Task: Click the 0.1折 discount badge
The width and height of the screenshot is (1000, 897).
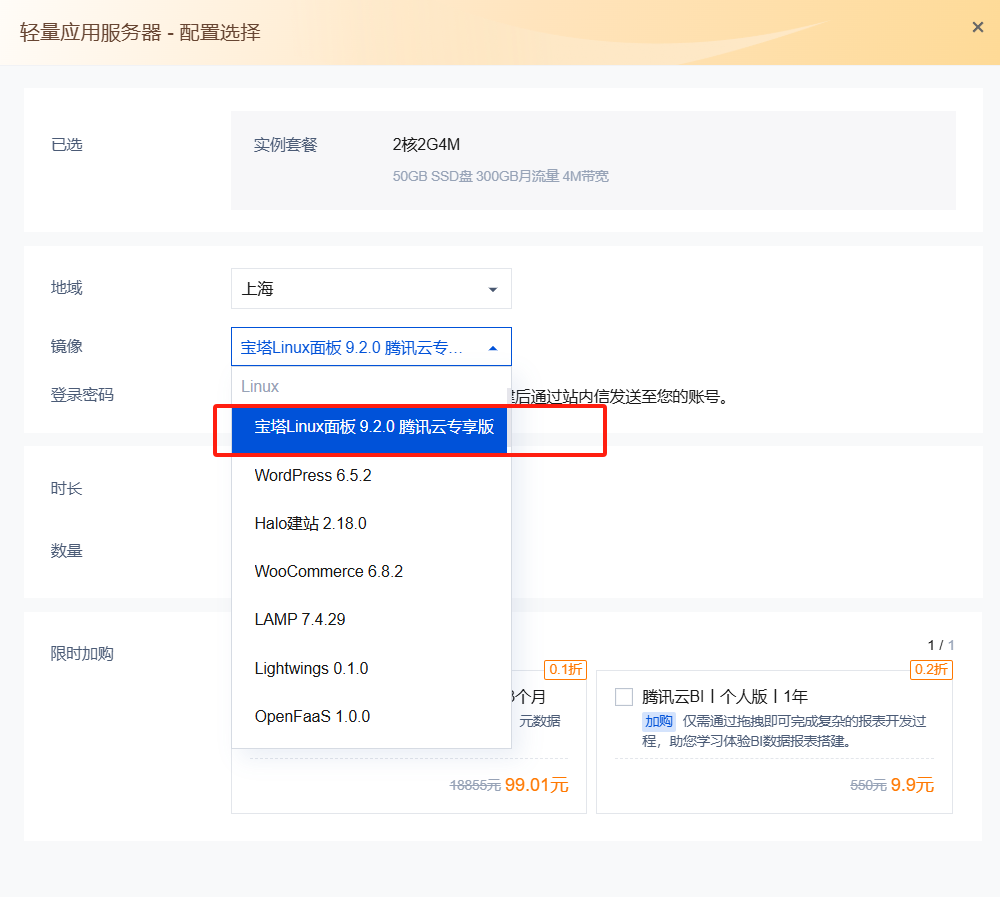Action: click(565, 670)
